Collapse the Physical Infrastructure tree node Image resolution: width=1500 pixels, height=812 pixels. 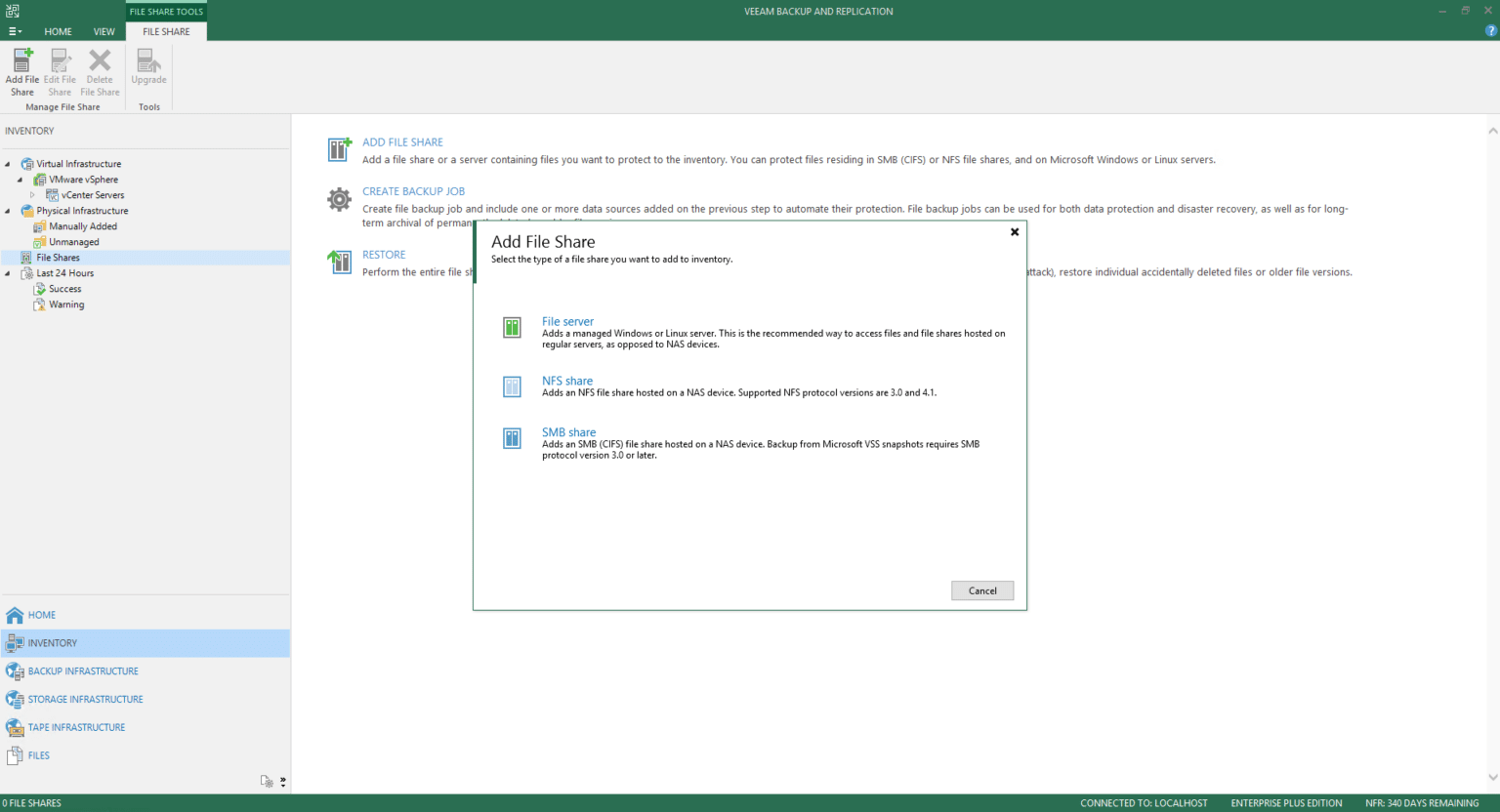pyautogui.click(x=8, y=211)
